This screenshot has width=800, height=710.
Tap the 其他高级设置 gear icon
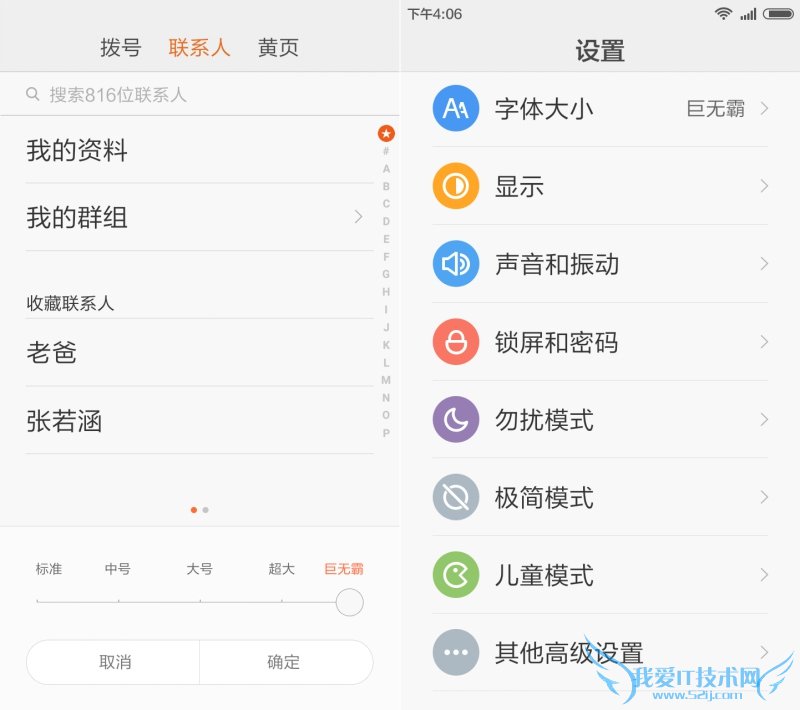(456, 652)
